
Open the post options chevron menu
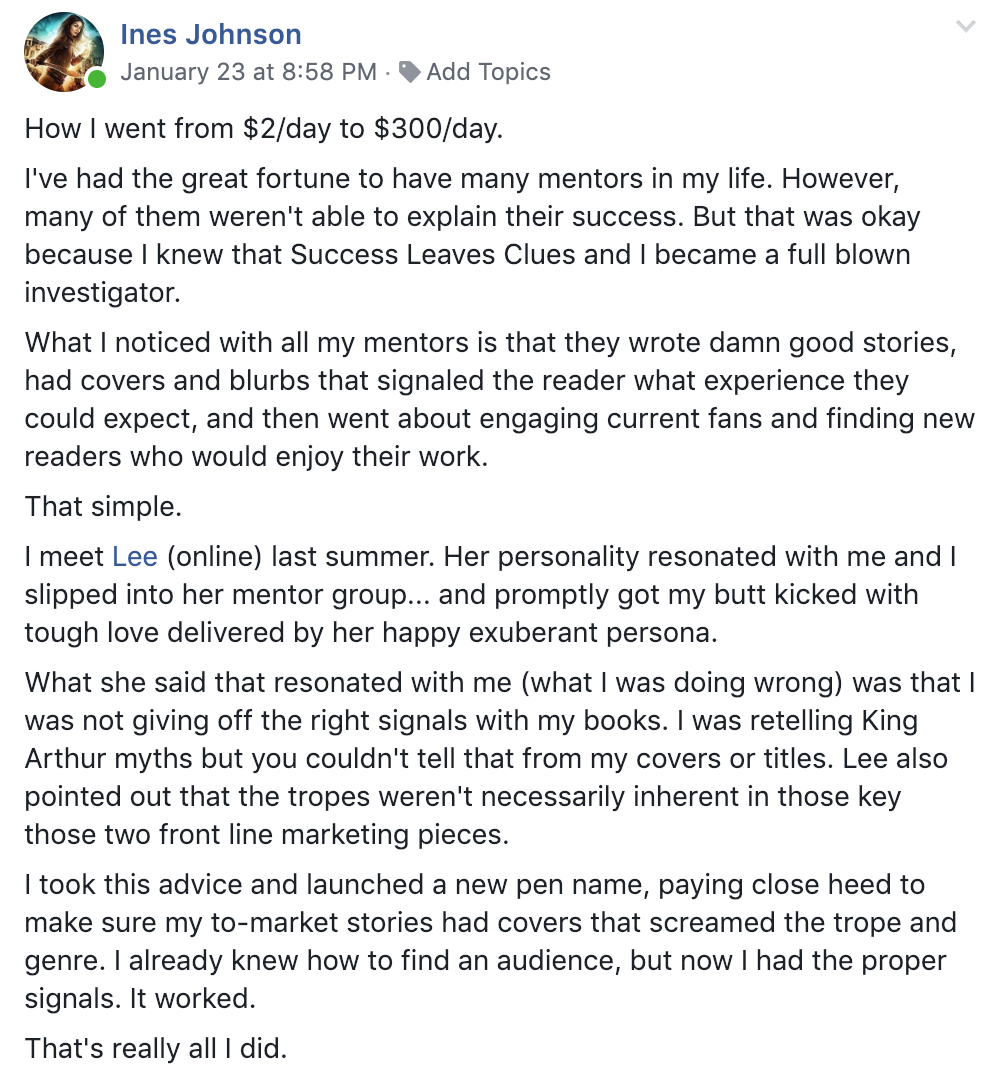pos(966,27)
